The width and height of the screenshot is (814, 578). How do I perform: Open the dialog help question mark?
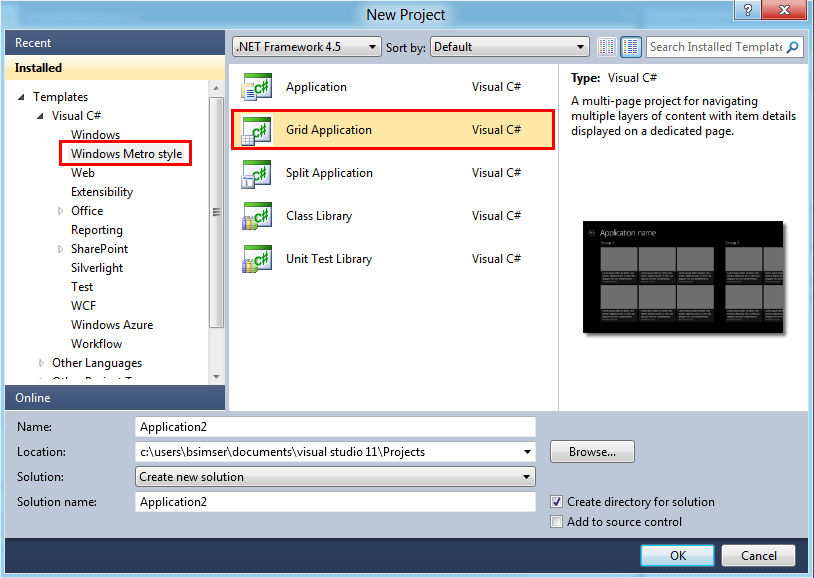click(x=748, y=10)
